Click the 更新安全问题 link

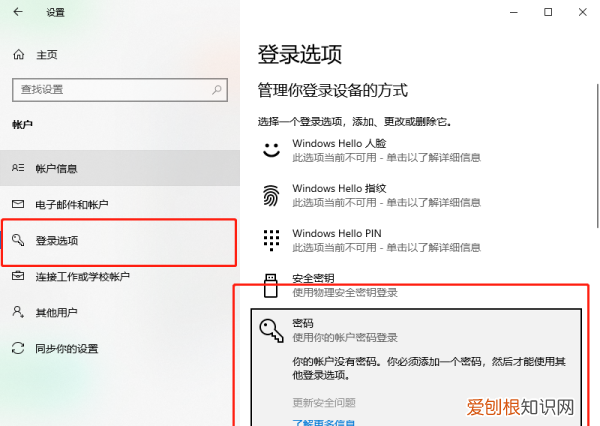324,402
